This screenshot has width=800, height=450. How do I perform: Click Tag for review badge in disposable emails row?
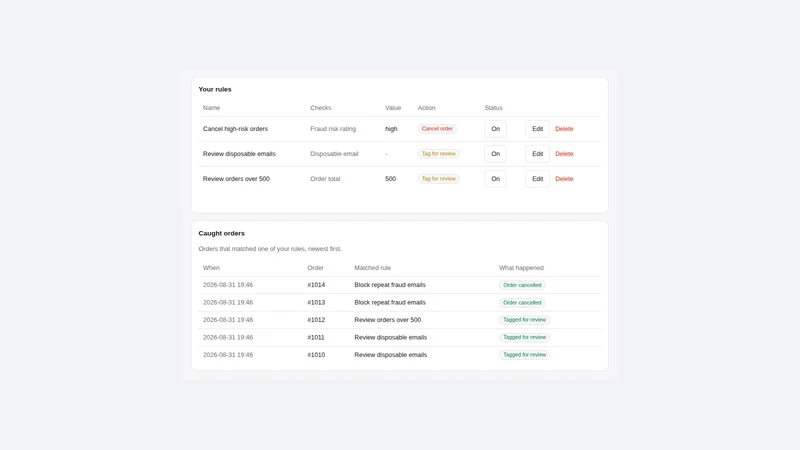point(439,154)
